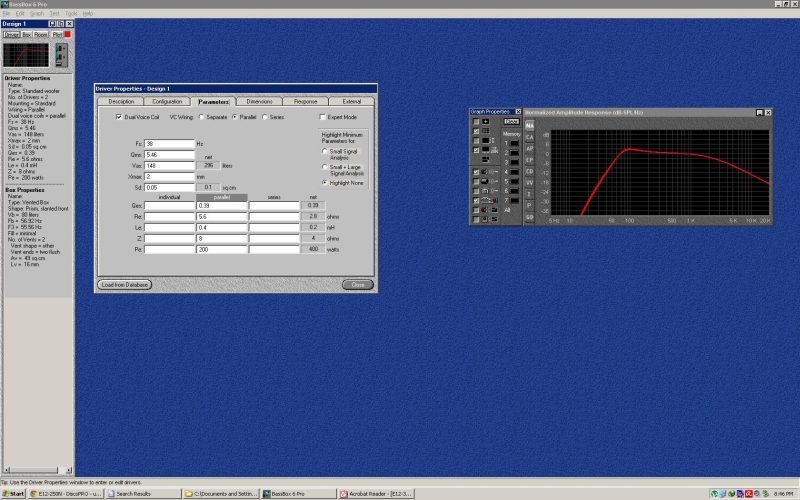This screenshot has width=800, height=500.
Task: Select memory 1 color swatch
Action: click(x=514, y=143)
